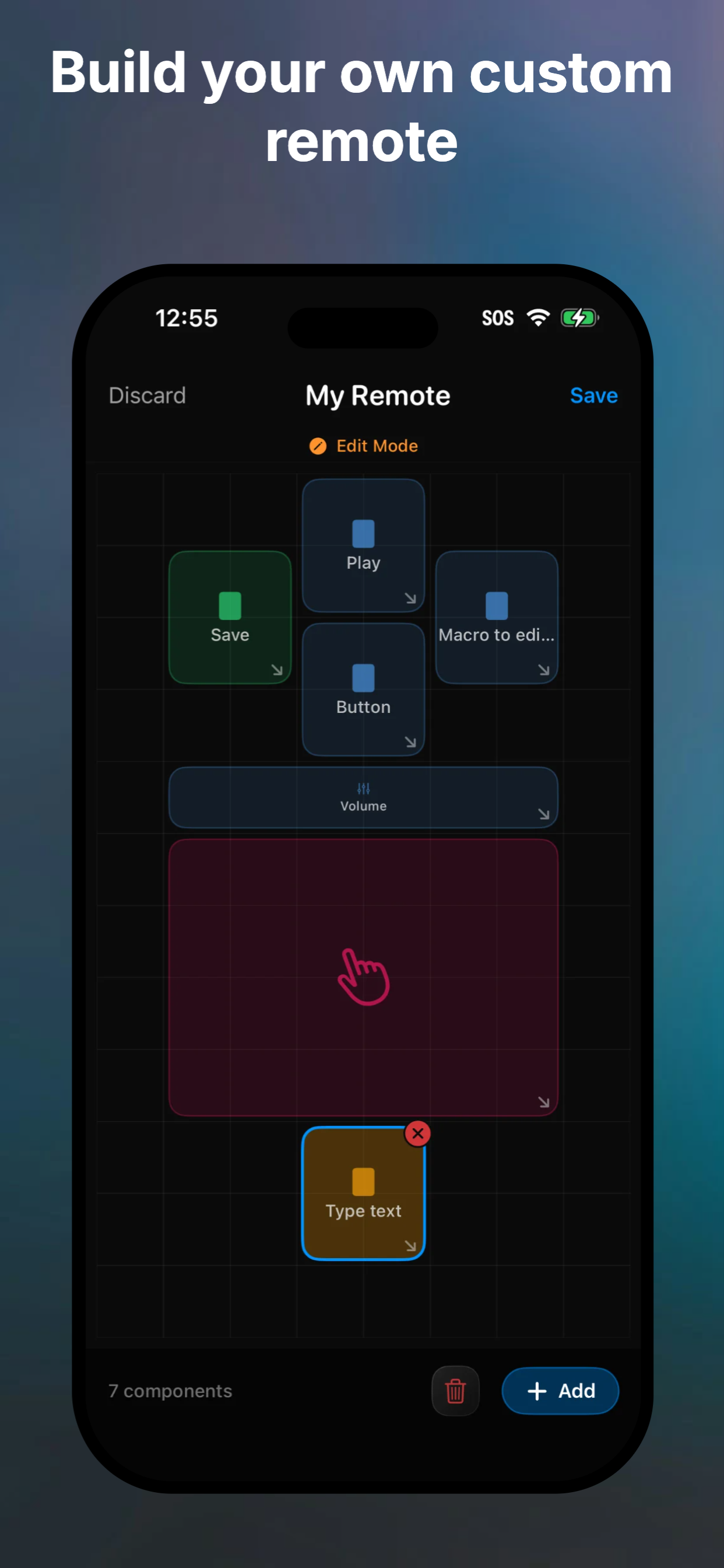Screen dimensions: 724x1568
Task: Click resize arrow on touchpad component
Action: (544, 1102)
